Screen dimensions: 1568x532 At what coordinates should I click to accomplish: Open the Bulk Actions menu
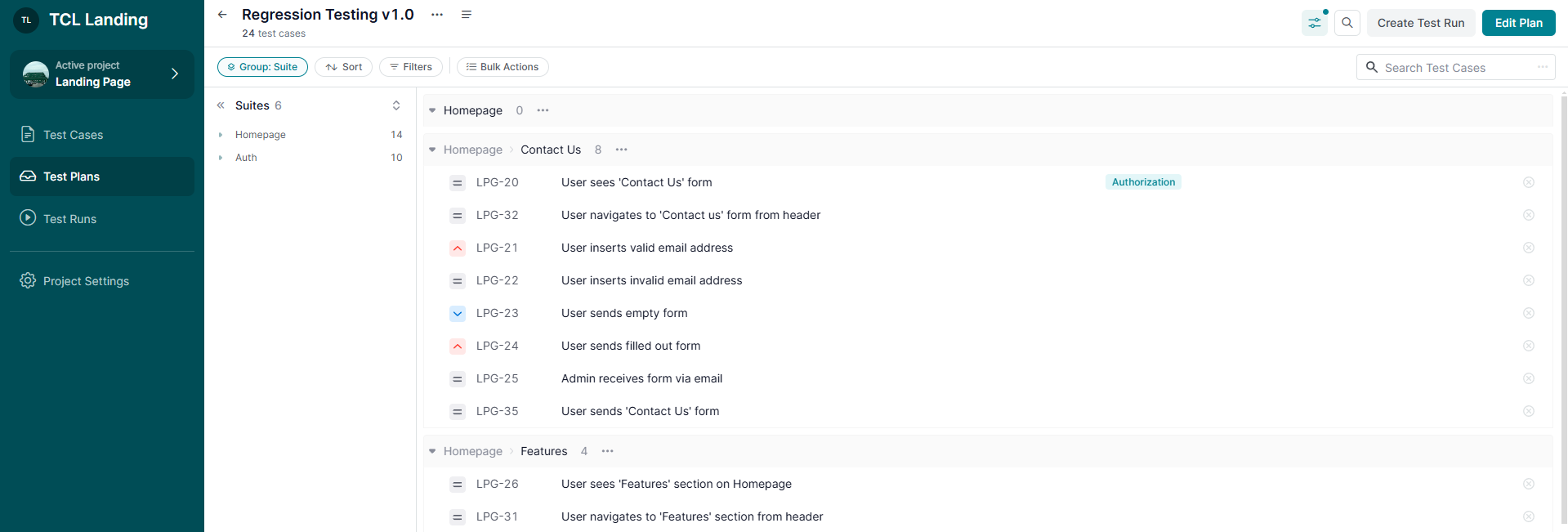503,67
